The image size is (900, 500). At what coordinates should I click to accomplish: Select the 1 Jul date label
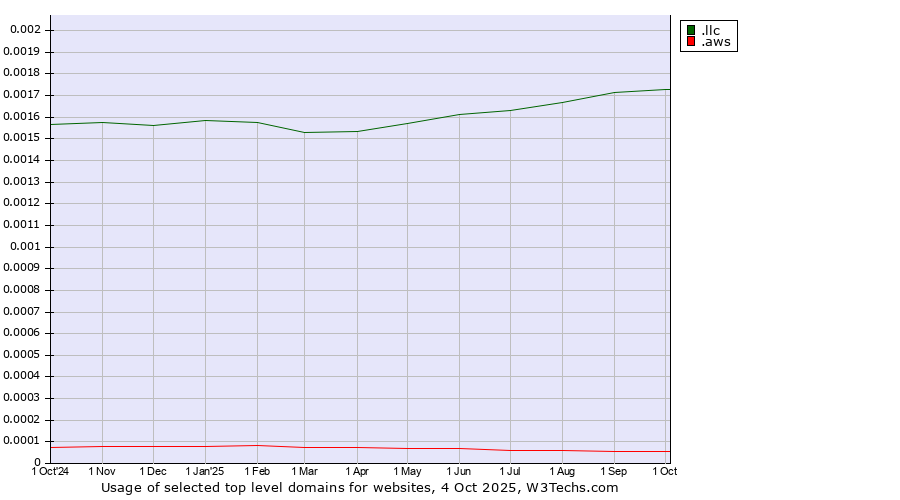point(510,470)
